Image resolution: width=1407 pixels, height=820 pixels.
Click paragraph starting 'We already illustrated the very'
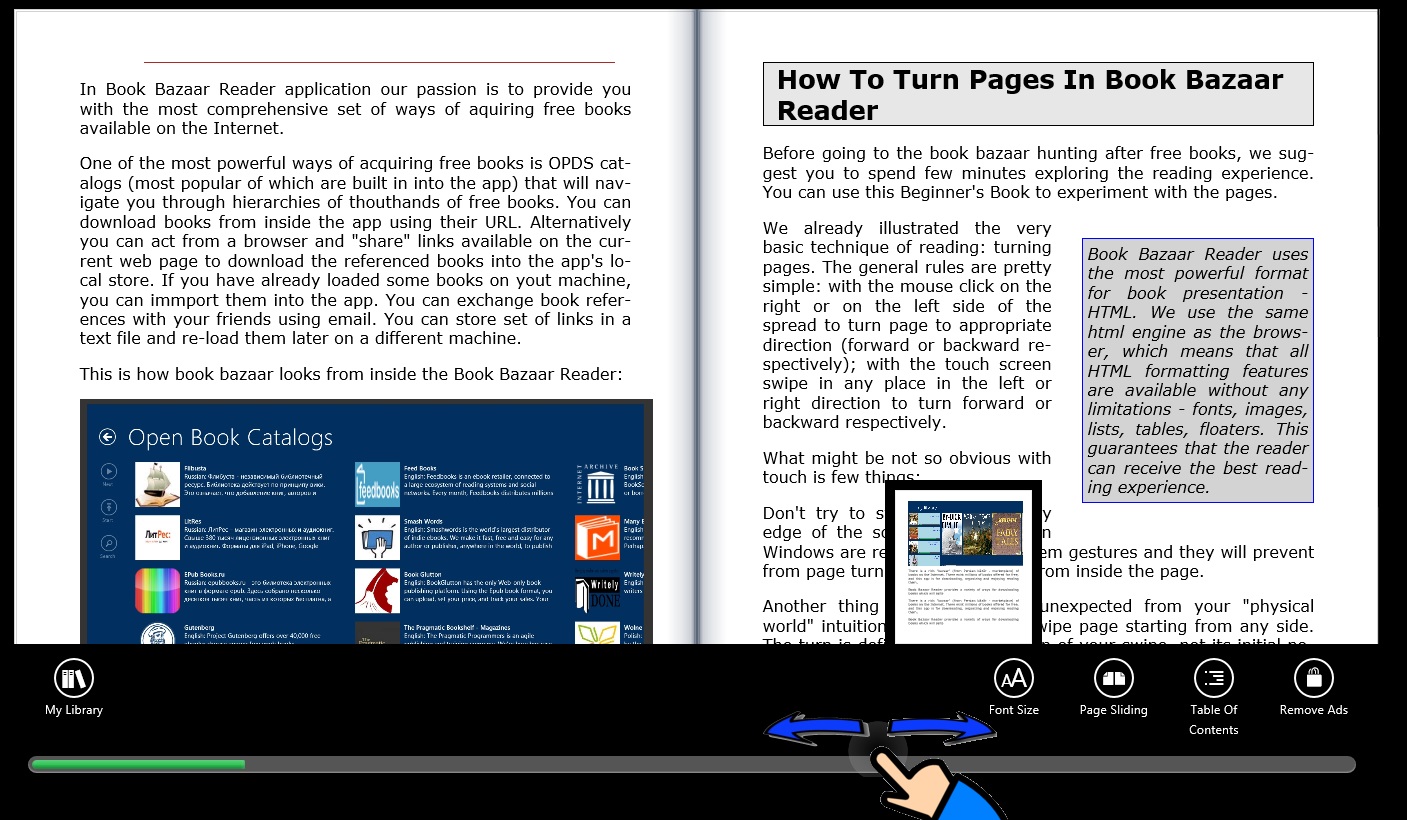pyautogui.click(x=907, y=325)
